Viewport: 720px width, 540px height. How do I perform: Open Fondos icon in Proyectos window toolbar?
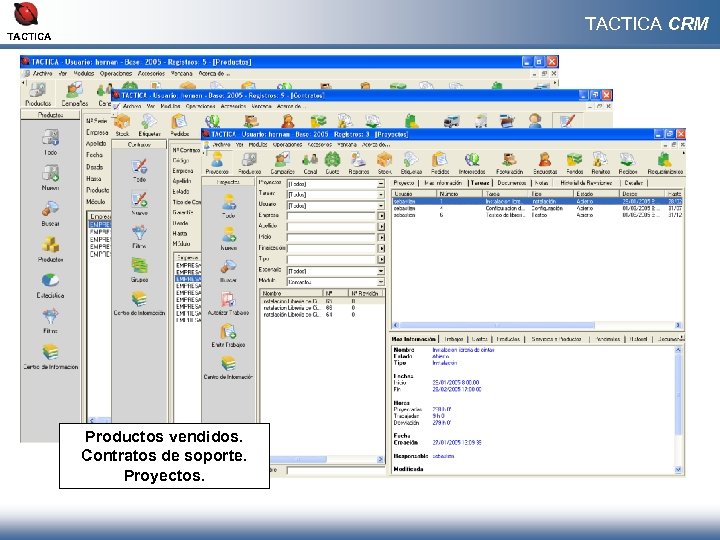tap(574, 163)
